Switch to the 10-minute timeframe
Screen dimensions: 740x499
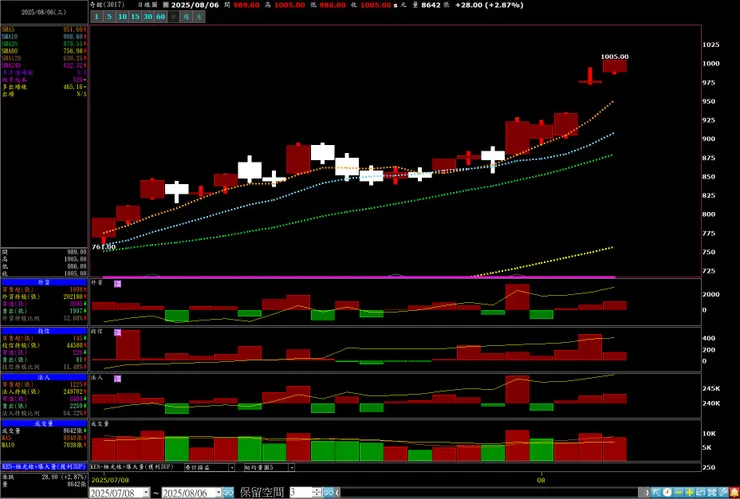pyautogui.click(x=122, y=17)
